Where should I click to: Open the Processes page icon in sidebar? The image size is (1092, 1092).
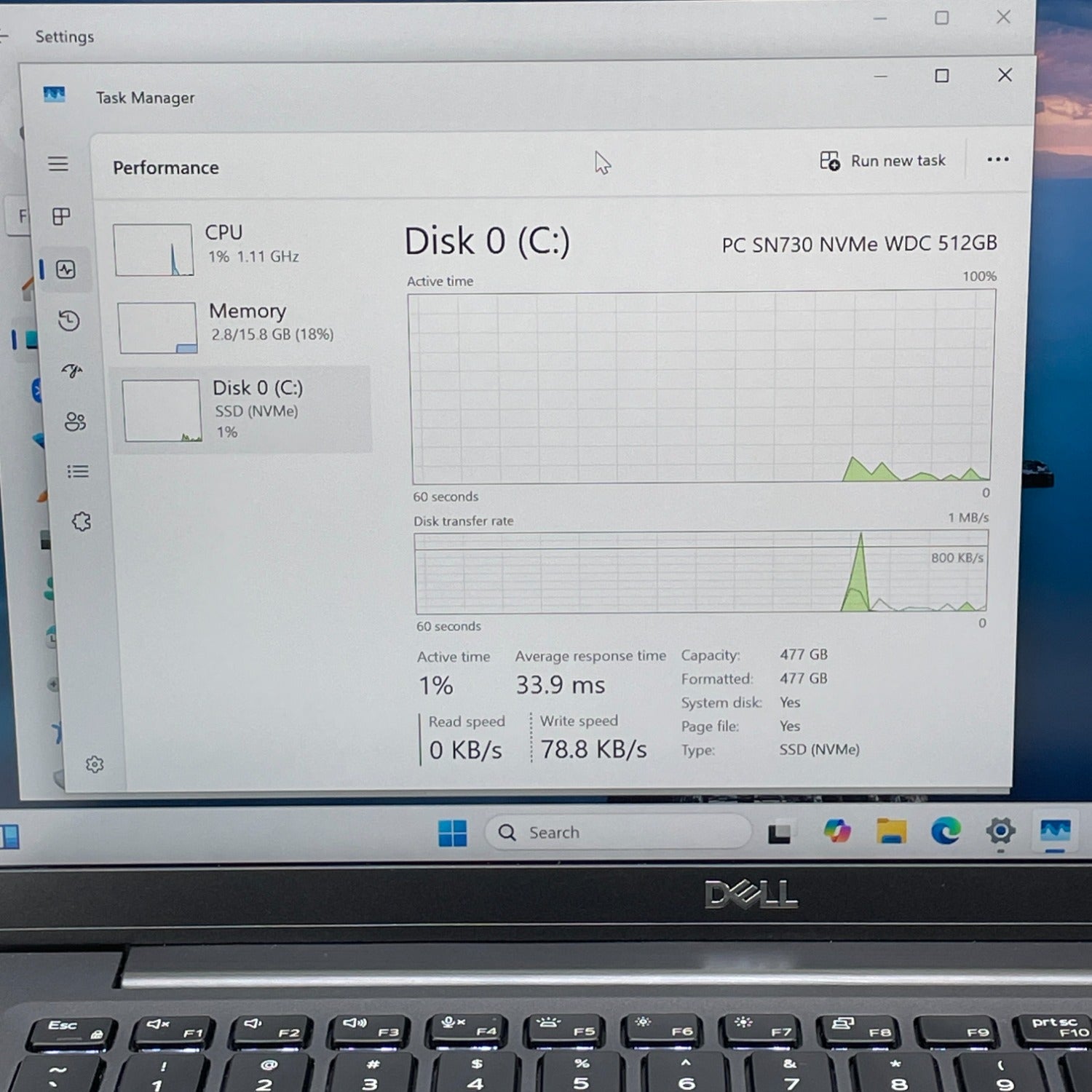click(x=61, y=216)
